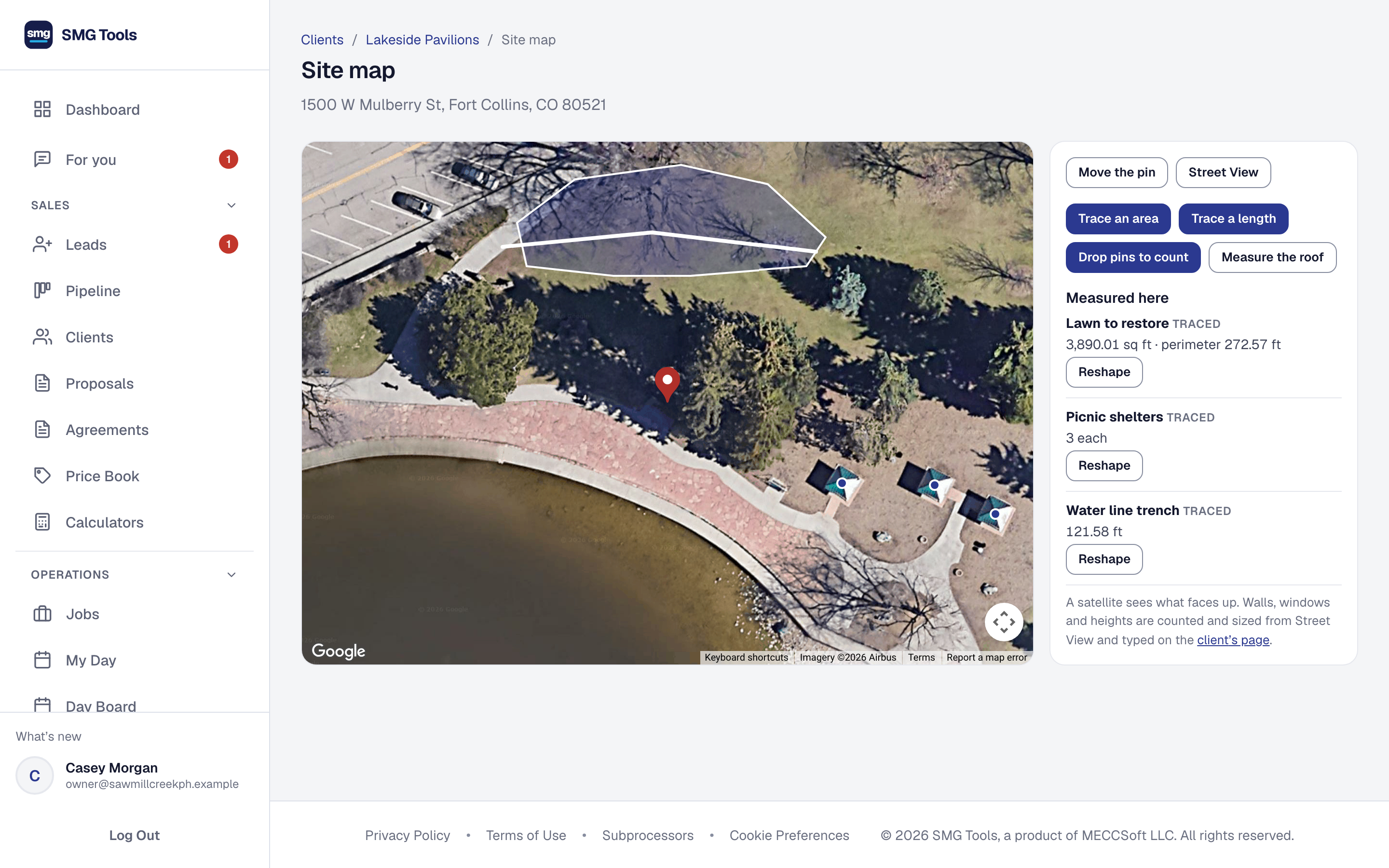The height and width of the screenshot is (868, 1389).
Task: Reshape the Water line trench
Action: coord(1104,559)
